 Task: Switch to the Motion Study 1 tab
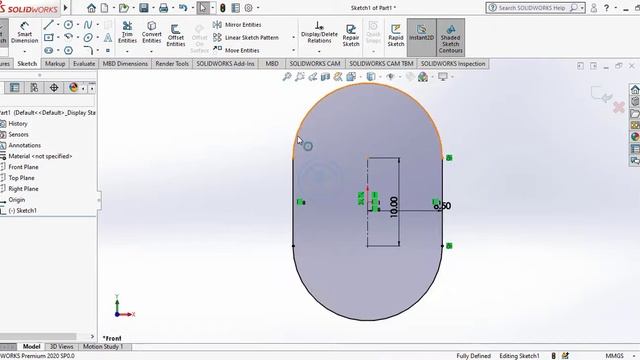point(103,347)
